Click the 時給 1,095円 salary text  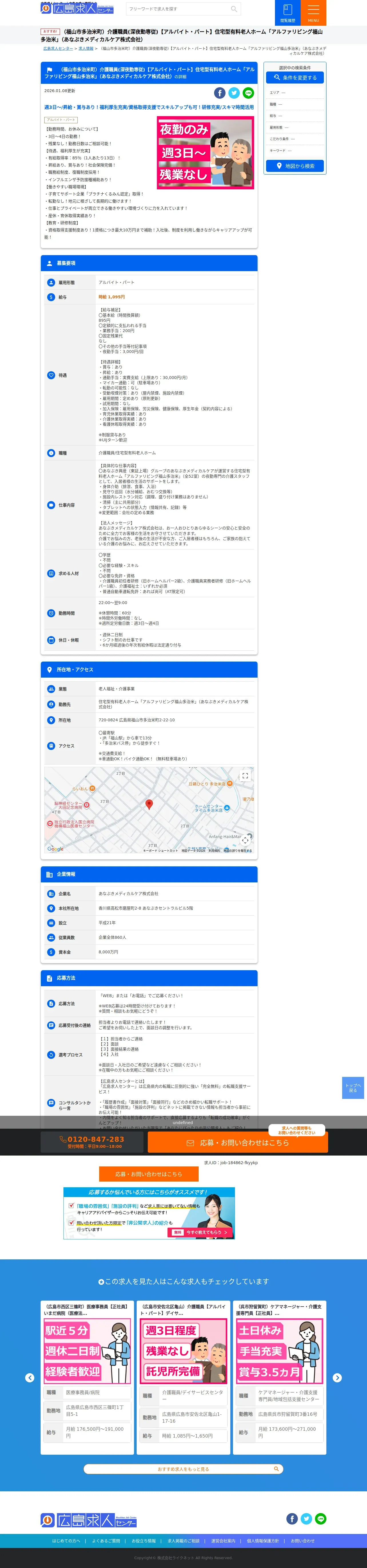pyautogui.click(x=111, y=297)
